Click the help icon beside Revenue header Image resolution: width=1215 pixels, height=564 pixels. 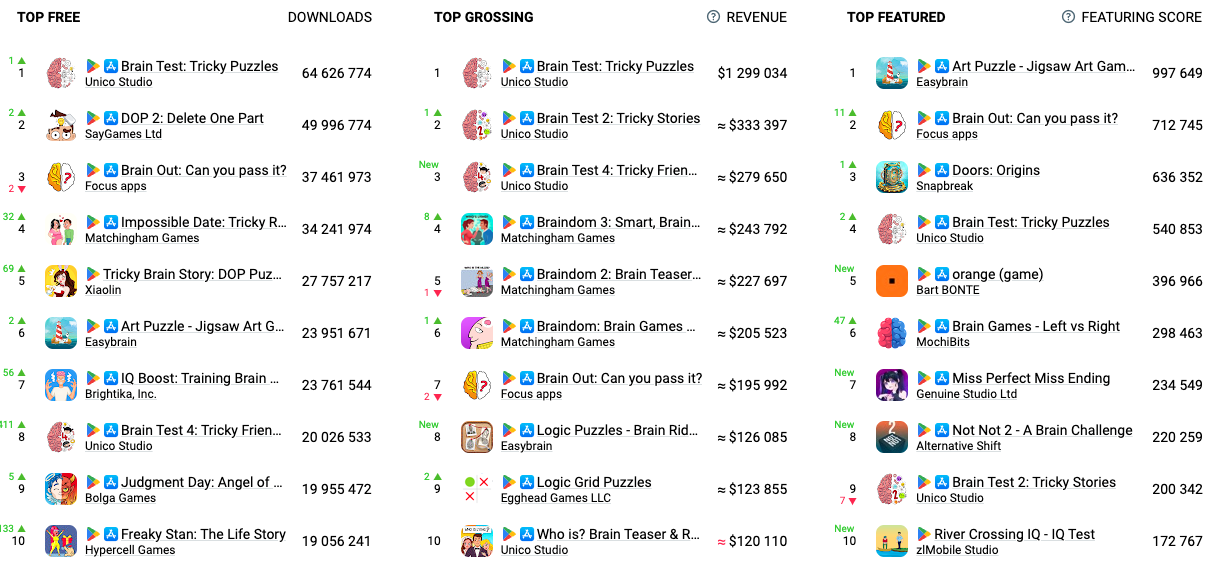(x=713, y=17)
